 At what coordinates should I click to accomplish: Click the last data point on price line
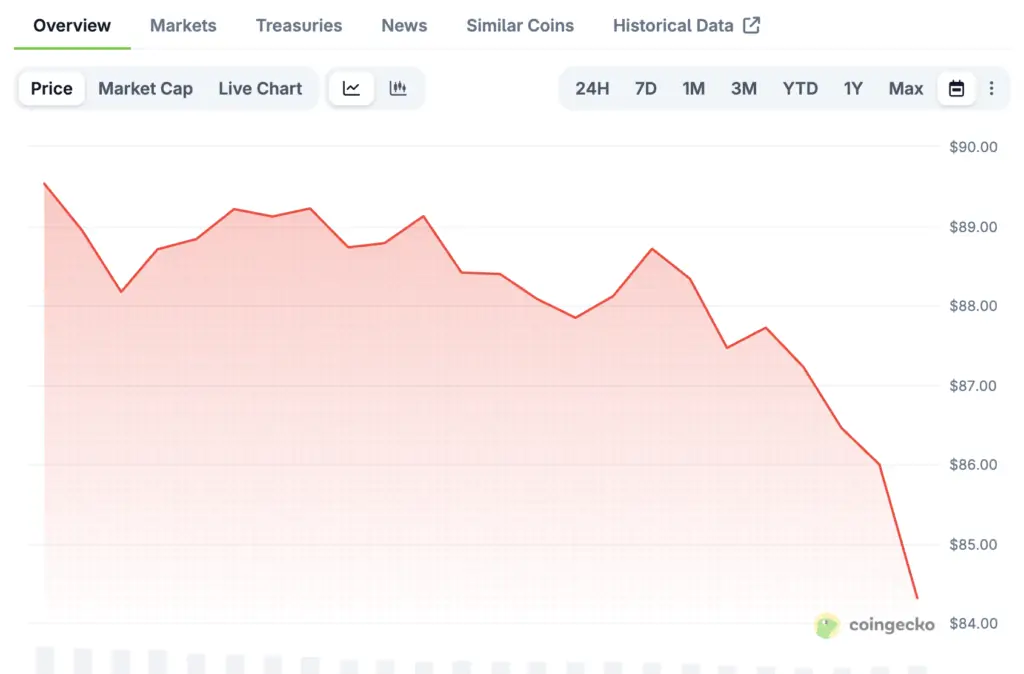[x=917, y=598]
